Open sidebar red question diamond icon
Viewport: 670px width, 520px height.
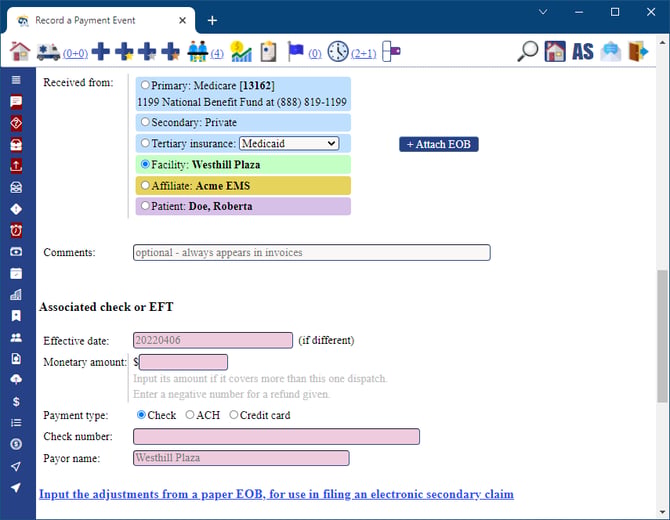16,123
